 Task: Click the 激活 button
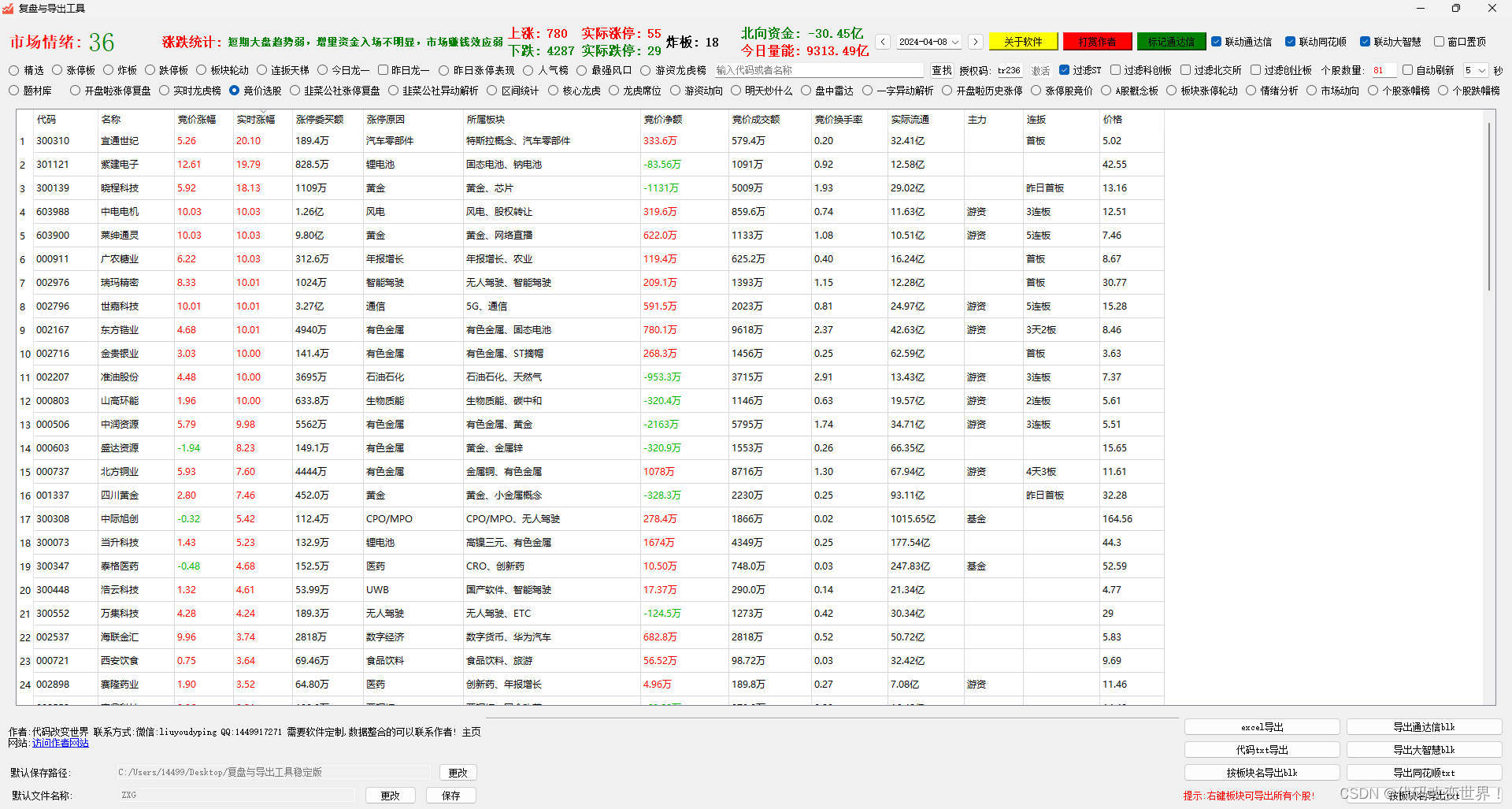tap(1040, 70)
